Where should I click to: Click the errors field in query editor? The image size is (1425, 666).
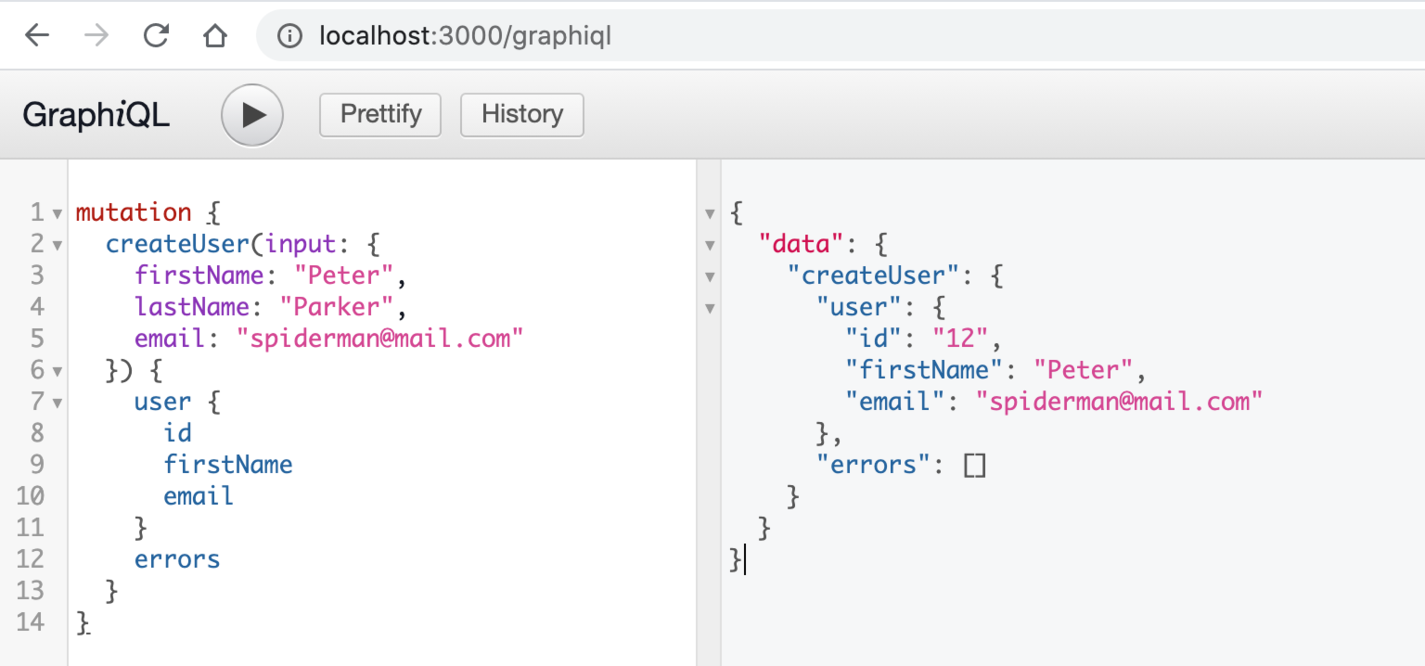pos(177,559)
